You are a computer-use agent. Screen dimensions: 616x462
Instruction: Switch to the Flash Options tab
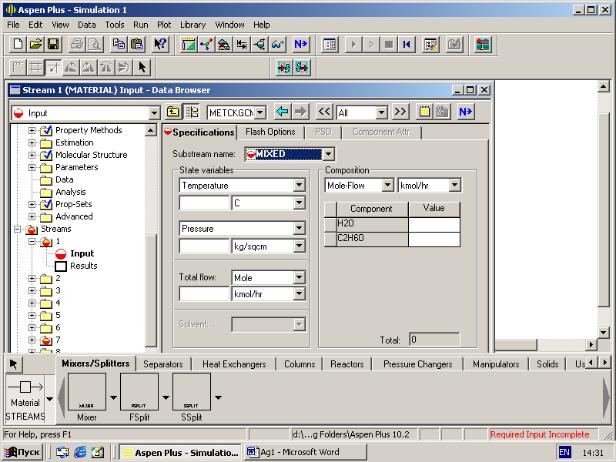tap(270, 132)
